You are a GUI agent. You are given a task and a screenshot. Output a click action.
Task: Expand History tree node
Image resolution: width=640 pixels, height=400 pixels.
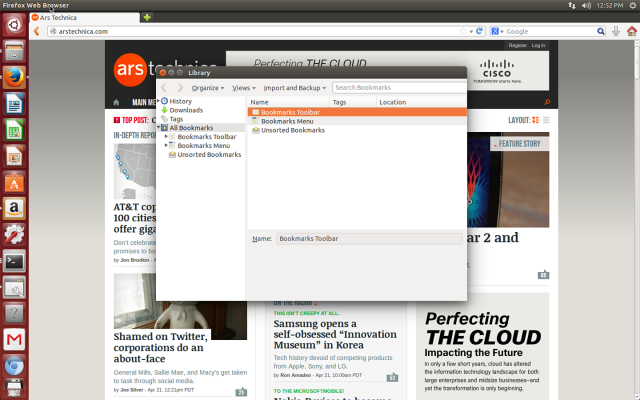click(158, 101)
